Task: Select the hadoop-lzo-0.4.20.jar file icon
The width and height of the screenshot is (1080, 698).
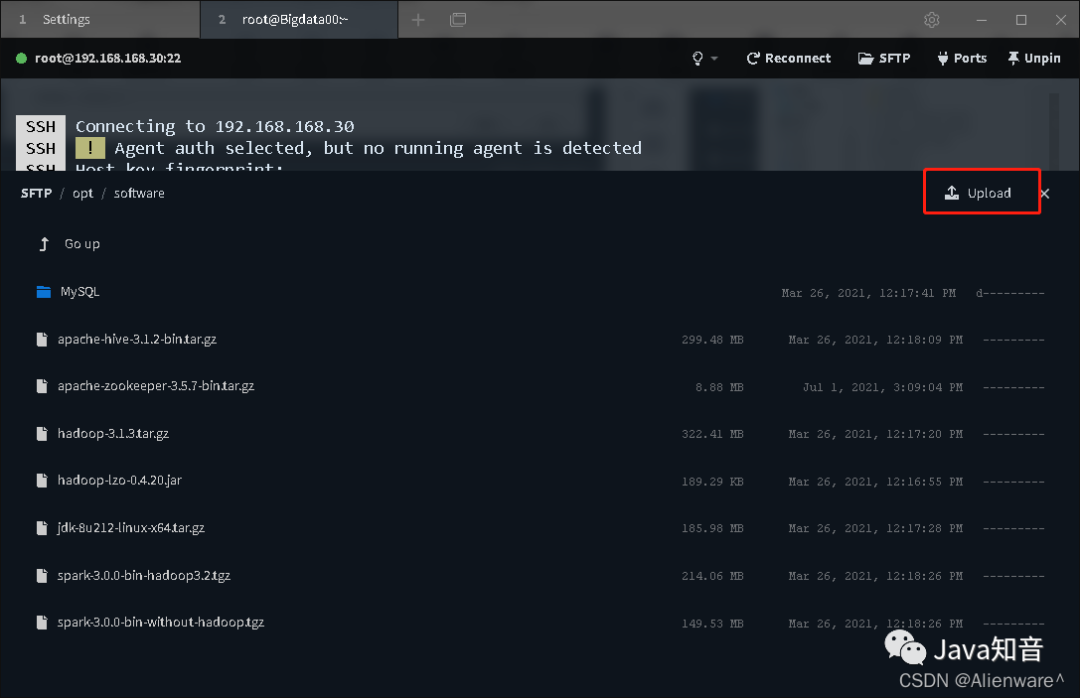Action: [42, 480]
